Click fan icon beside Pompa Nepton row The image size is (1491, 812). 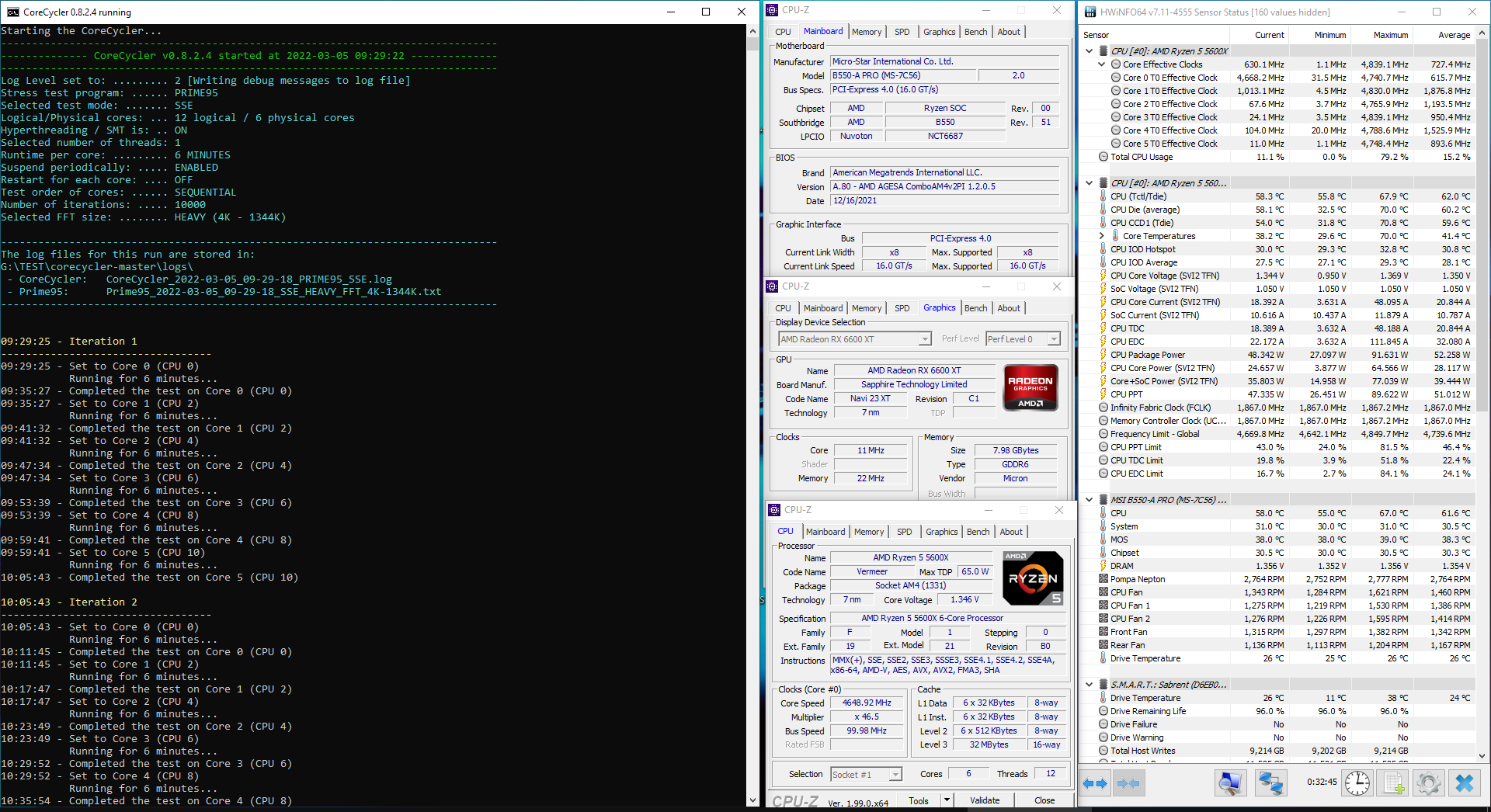(1103, 579)
